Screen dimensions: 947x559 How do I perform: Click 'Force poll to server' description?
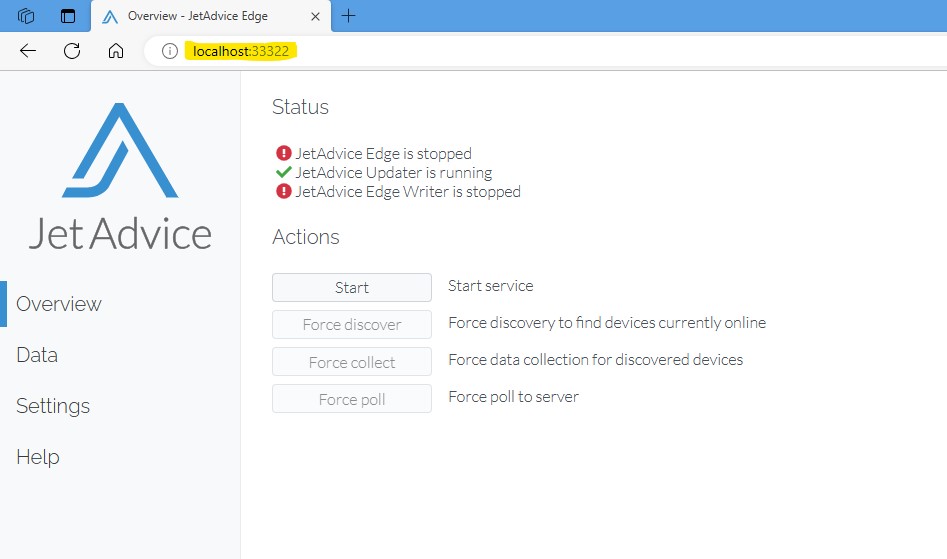coord(513,397)
